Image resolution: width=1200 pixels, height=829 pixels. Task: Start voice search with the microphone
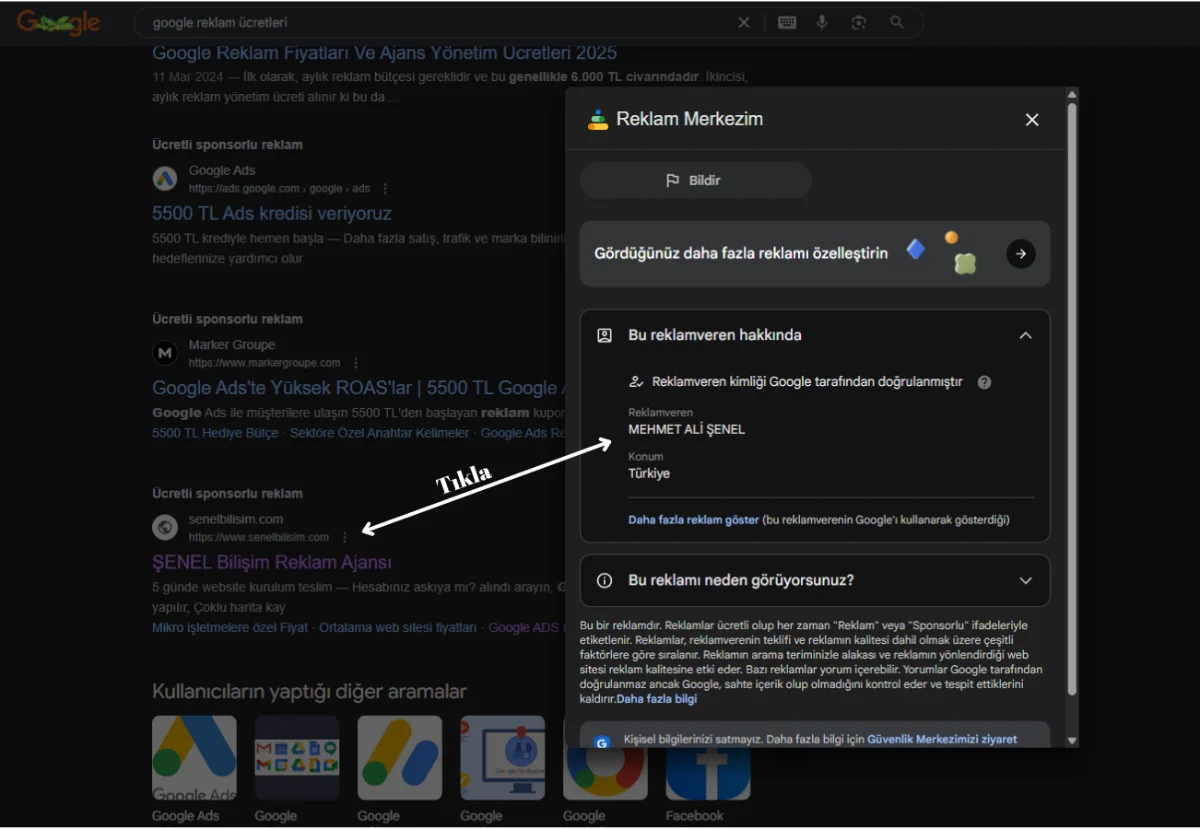click(x=822, y=22)
